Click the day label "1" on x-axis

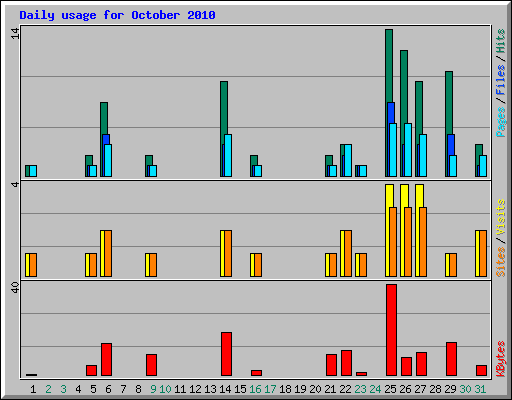33,389
